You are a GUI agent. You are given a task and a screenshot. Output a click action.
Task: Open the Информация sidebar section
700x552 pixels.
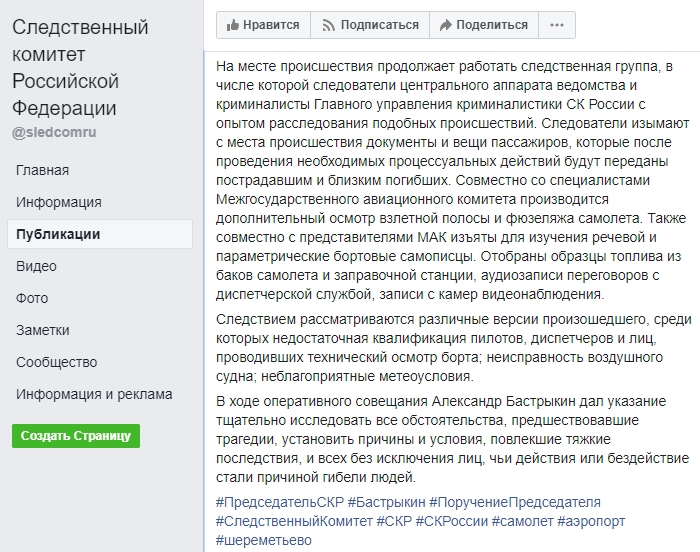58,202
